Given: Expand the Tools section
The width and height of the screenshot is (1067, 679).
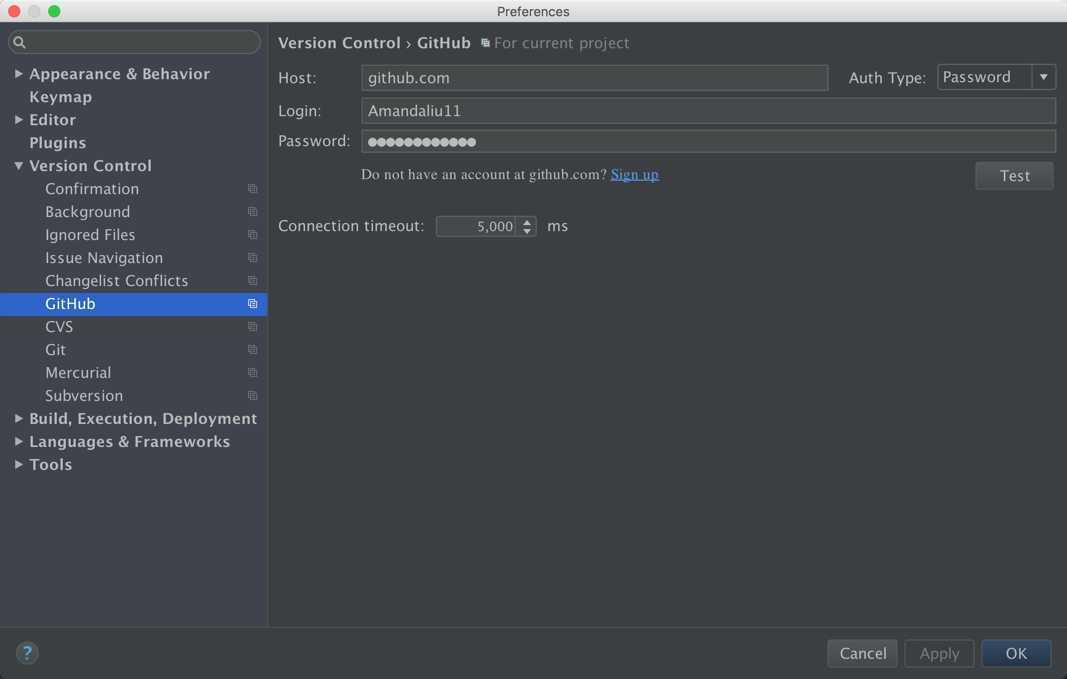Looking at the screenshot, I should coord(18,464).
